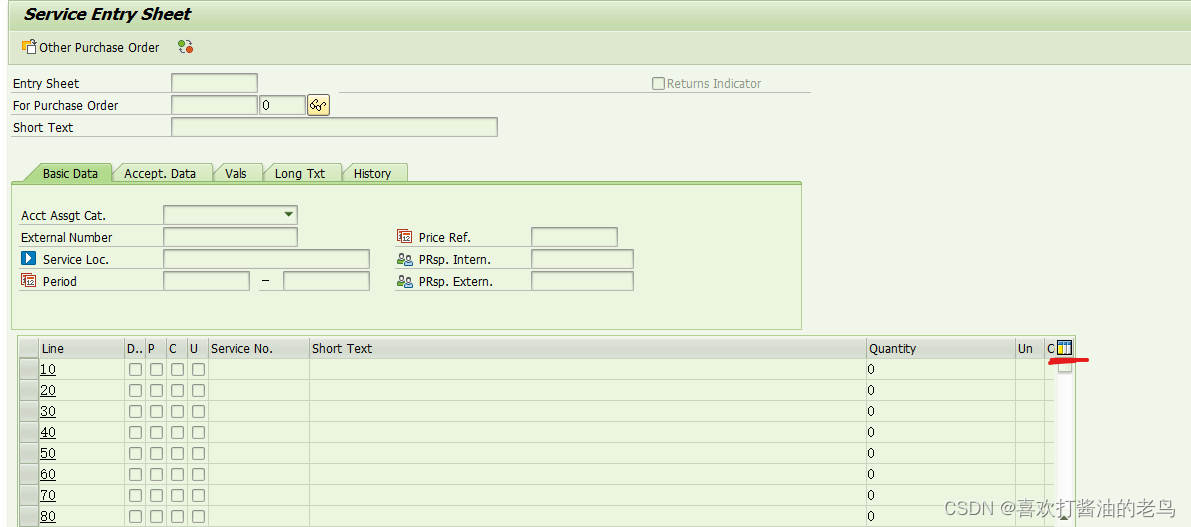Check the D checkbox in line 10
1191x527 pixels.
135,370
